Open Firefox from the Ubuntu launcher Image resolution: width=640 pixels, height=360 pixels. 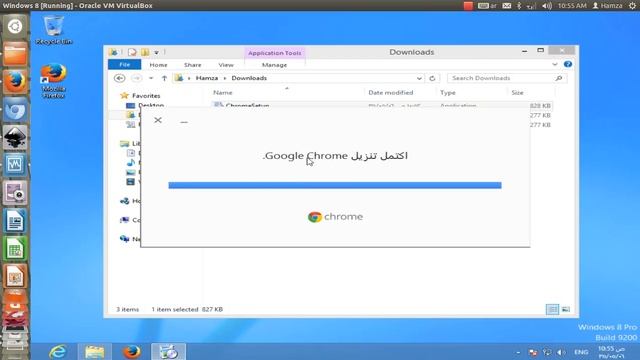coord(15,82)
